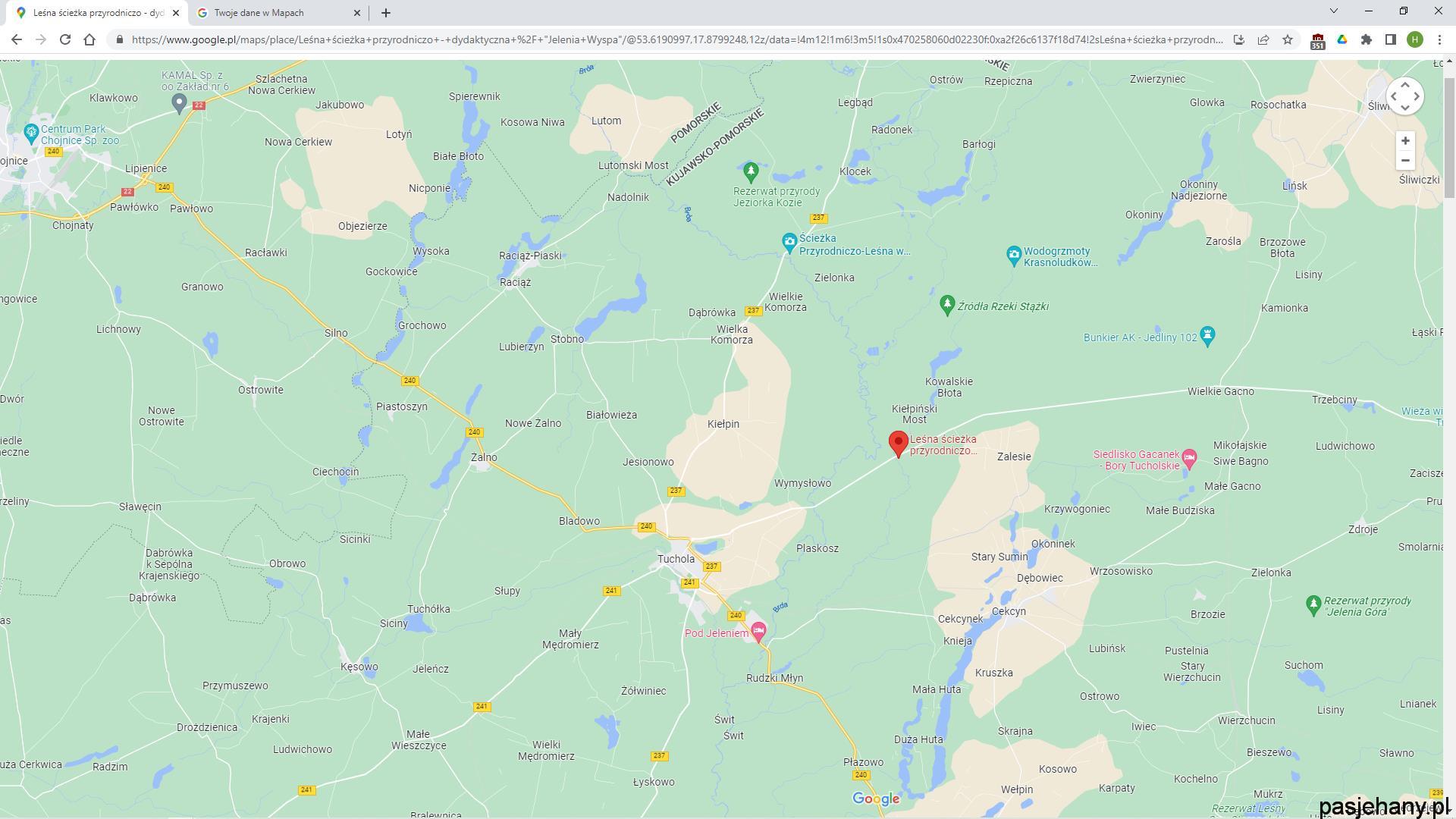This screenshot has width=1456, height=819.
Task: Click the Cekcyn town label
Action: point(1009,611)
